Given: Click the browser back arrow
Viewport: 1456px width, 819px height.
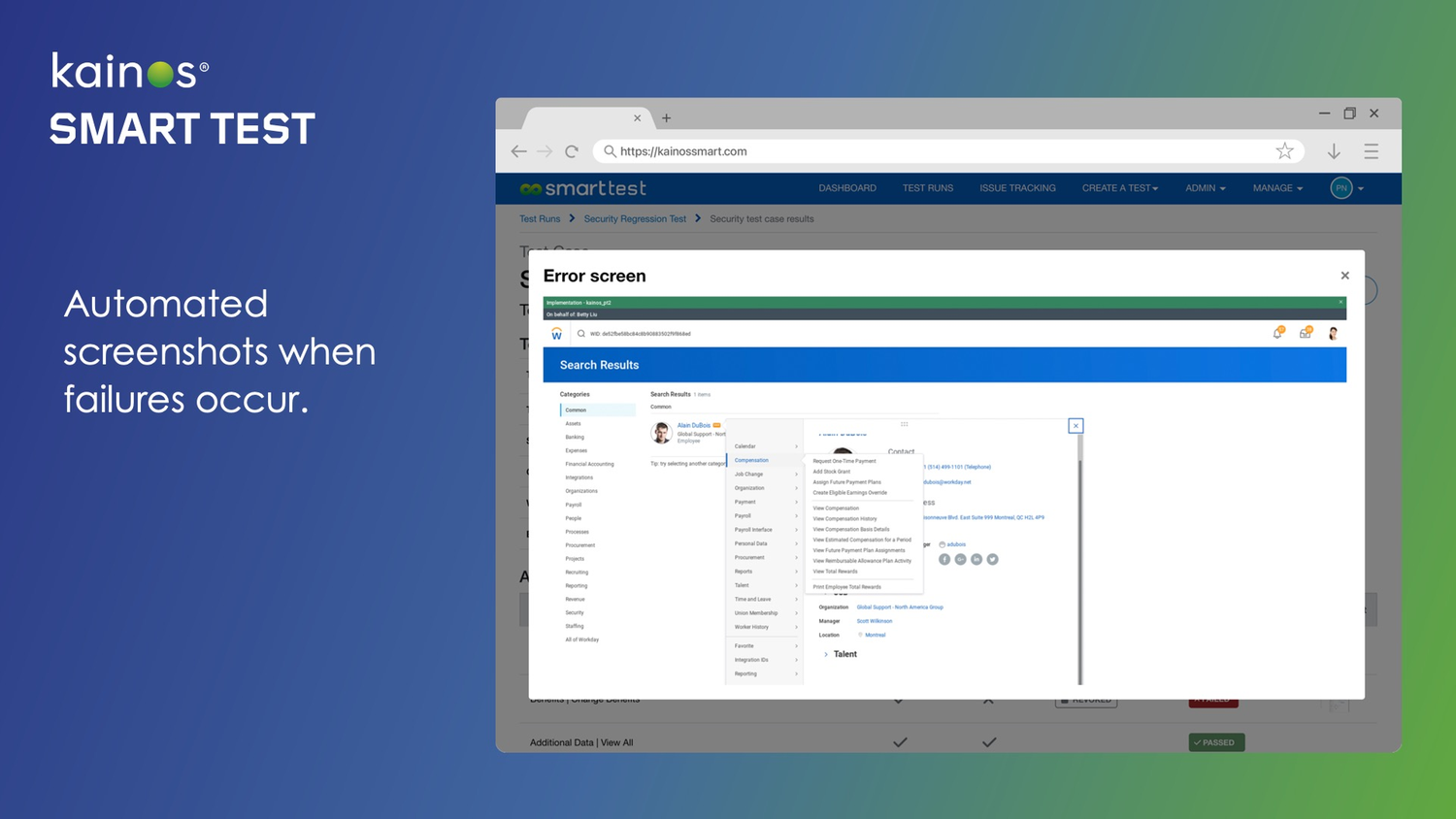Looking at the screenshot, I should coord(518,151).
